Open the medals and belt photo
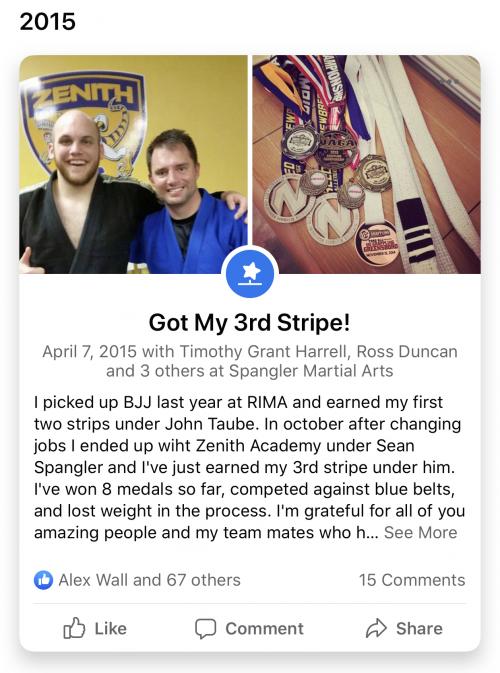The image size is (500, 673). (x=367, y=164)
